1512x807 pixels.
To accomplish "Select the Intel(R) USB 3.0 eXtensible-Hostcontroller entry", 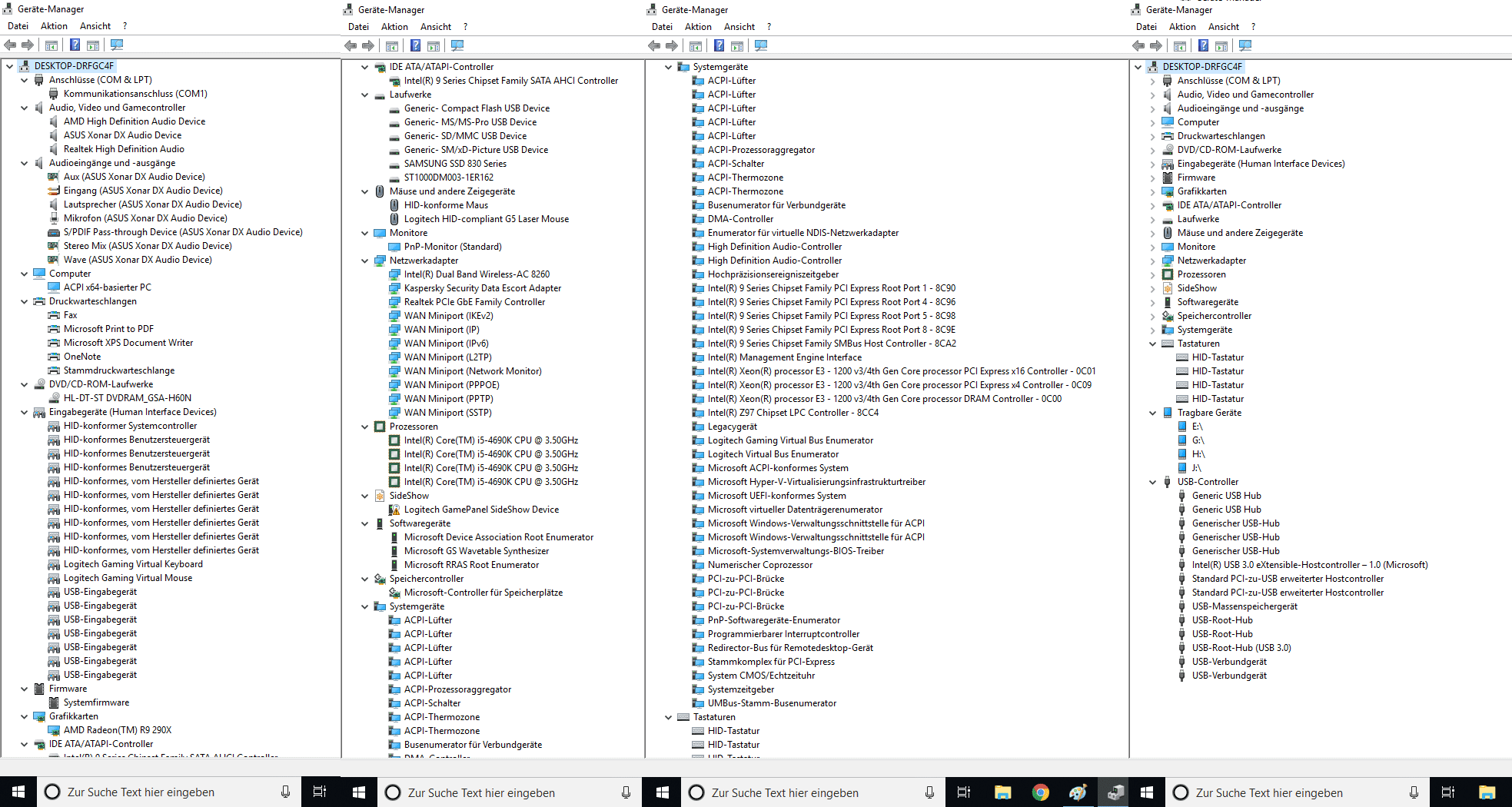I will pos(1310,565).
